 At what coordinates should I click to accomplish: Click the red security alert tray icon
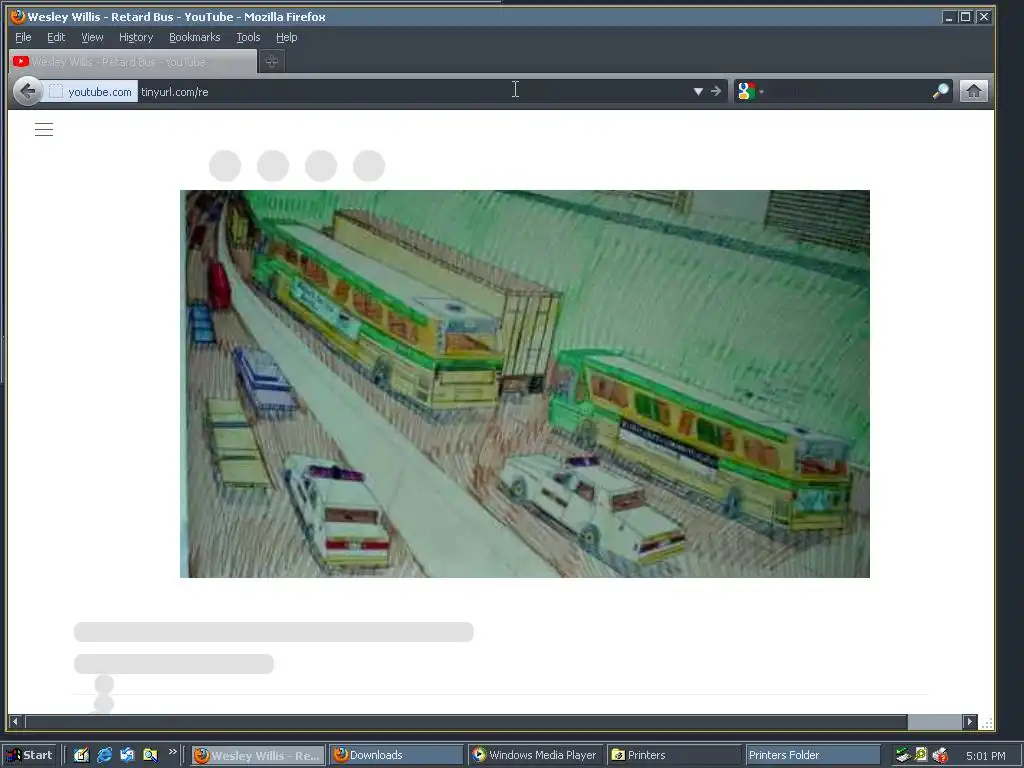pos(940,756)
